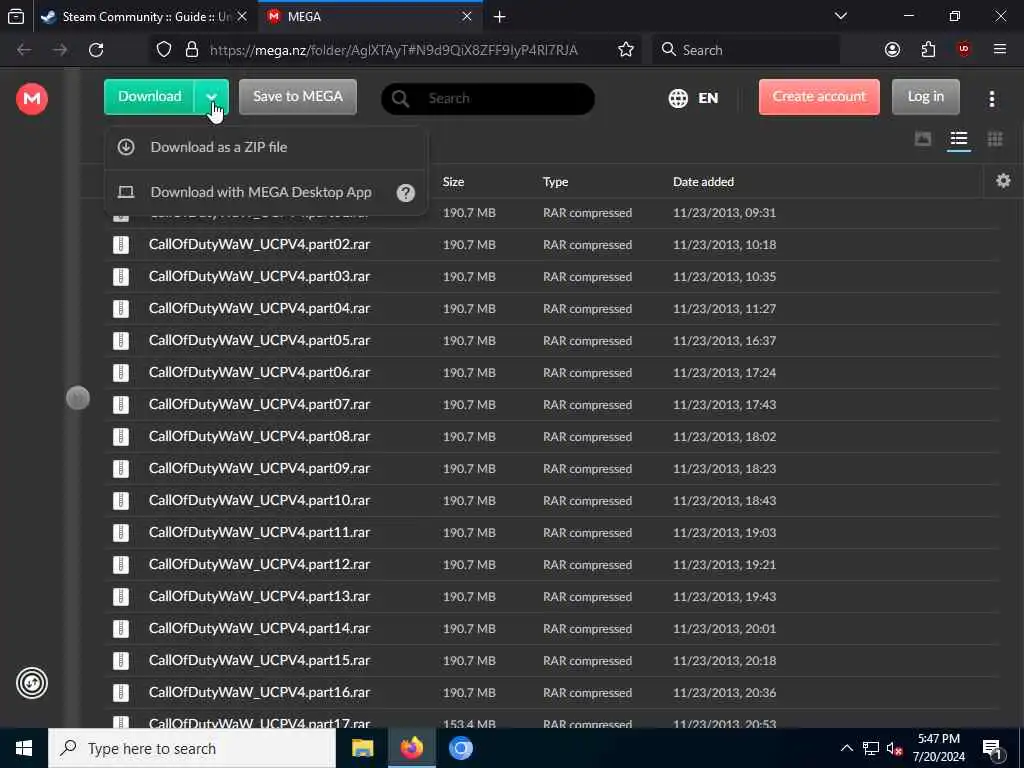Click archive icon of part16.rar

121,692
